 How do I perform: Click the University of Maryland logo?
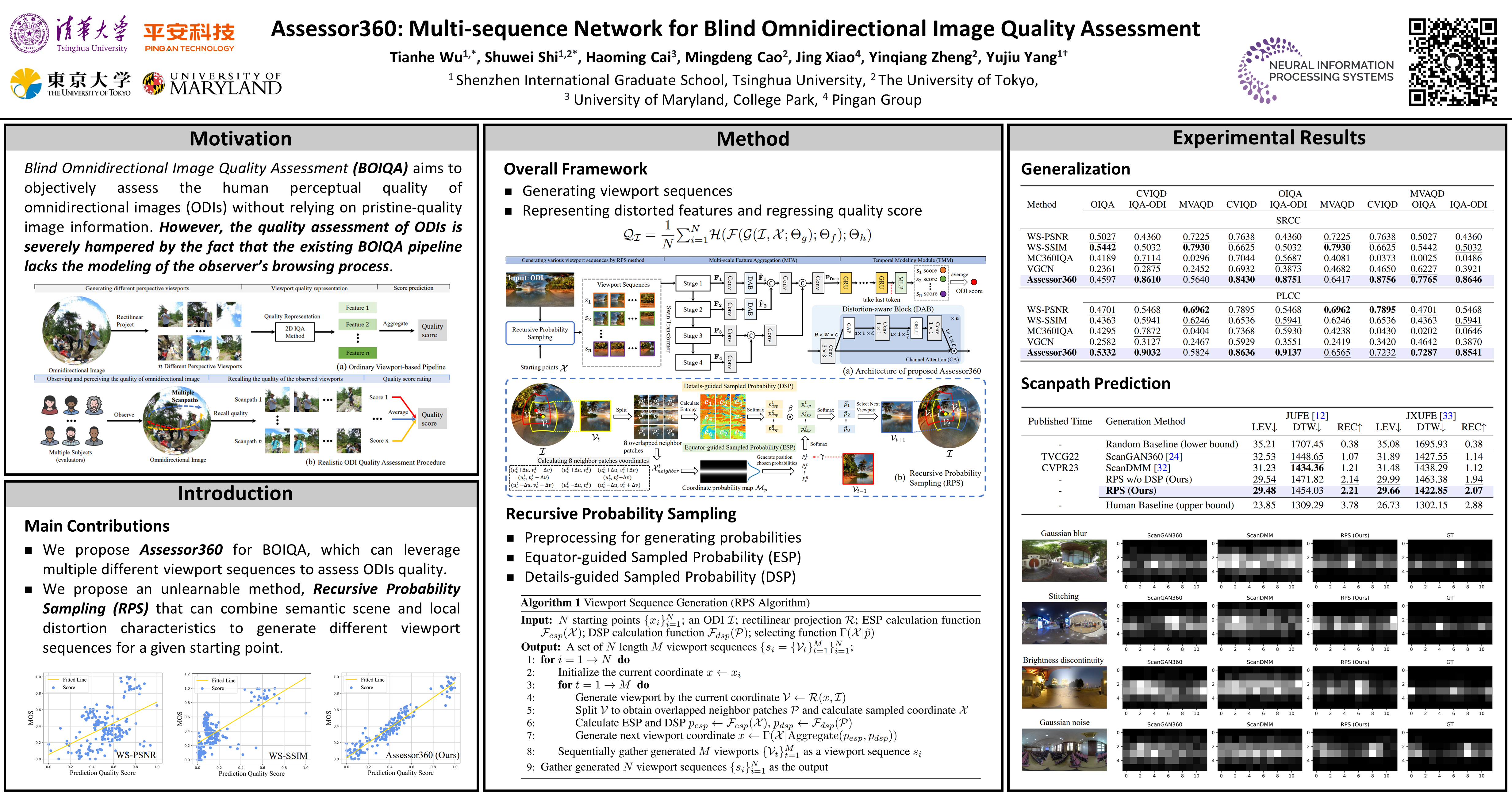[212, 83]
